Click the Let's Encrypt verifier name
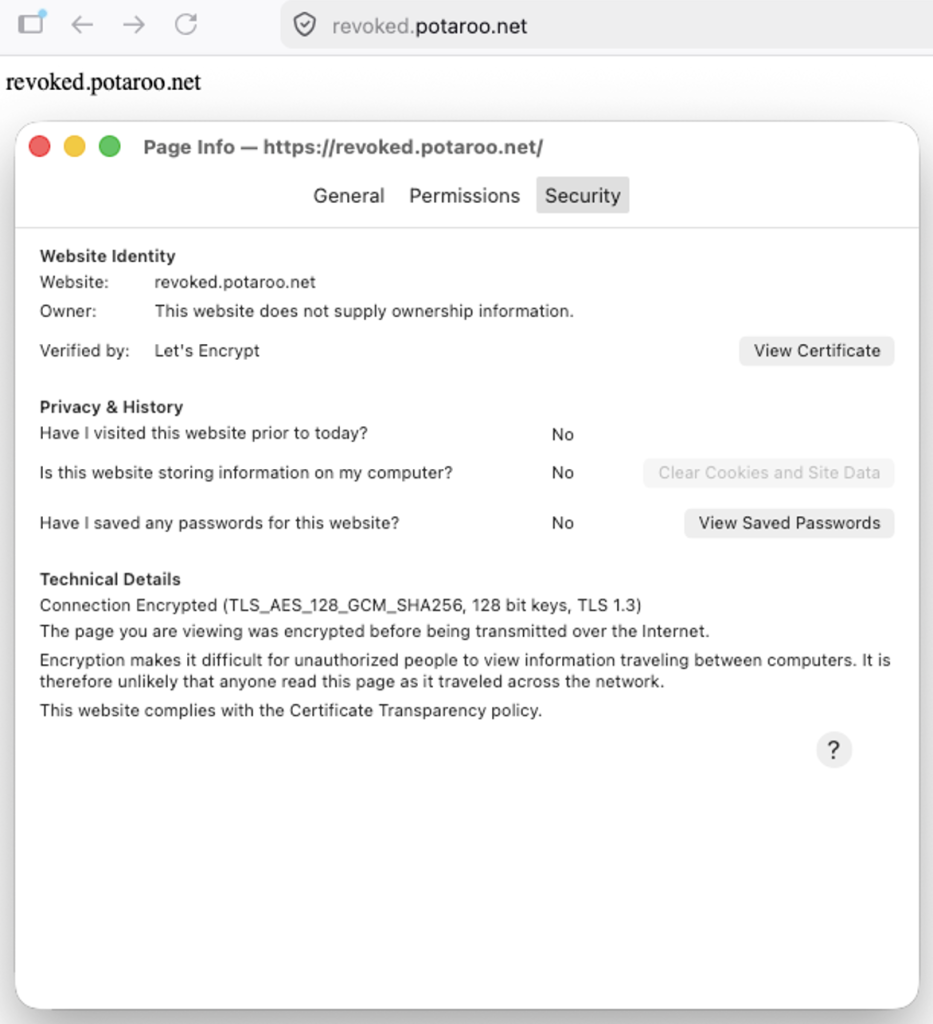933x1024 pixels. point(206,351)
